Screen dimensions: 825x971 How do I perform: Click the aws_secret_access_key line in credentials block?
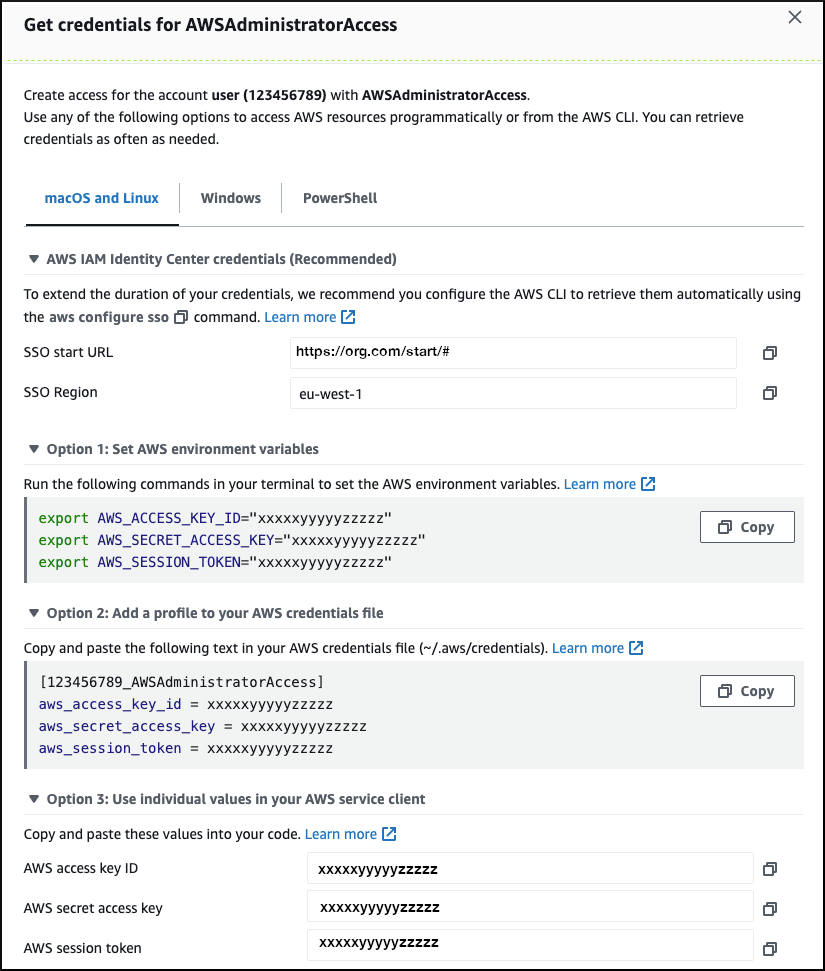(203, 726)
